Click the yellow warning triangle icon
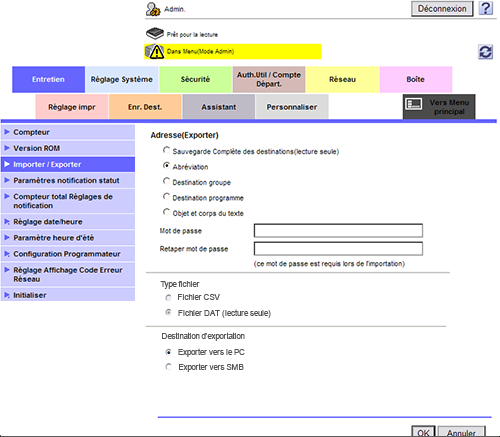500x437 pixels. click(157, 52)
